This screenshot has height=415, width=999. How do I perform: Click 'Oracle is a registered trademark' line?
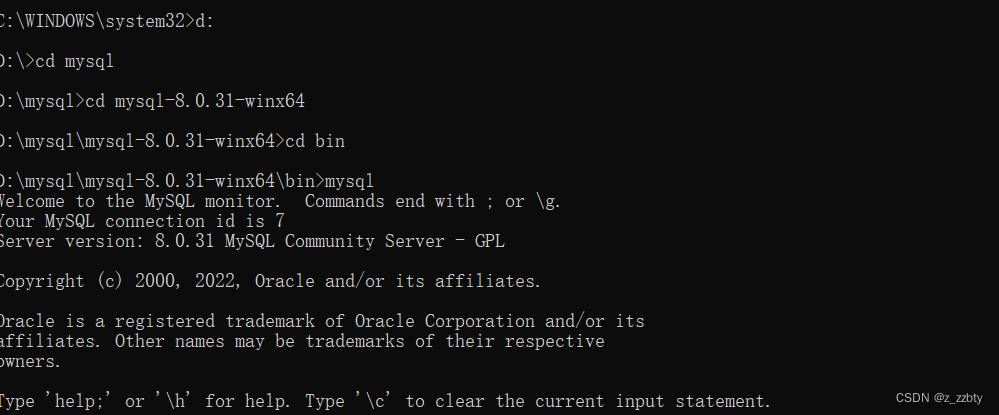click(322, 321)
